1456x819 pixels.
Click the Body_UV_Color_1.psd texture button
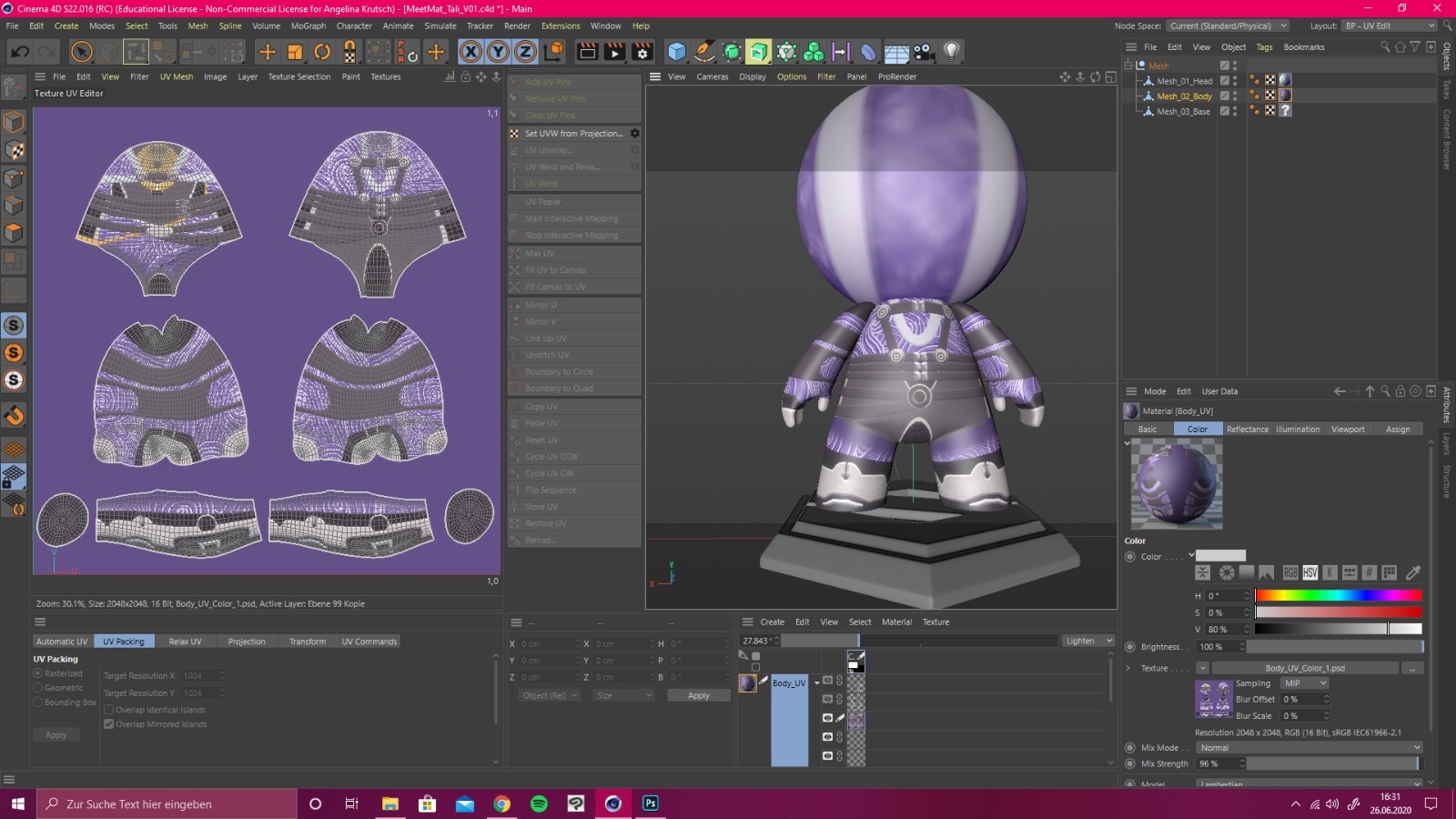pyautogui.click(x=1304, y=668)
